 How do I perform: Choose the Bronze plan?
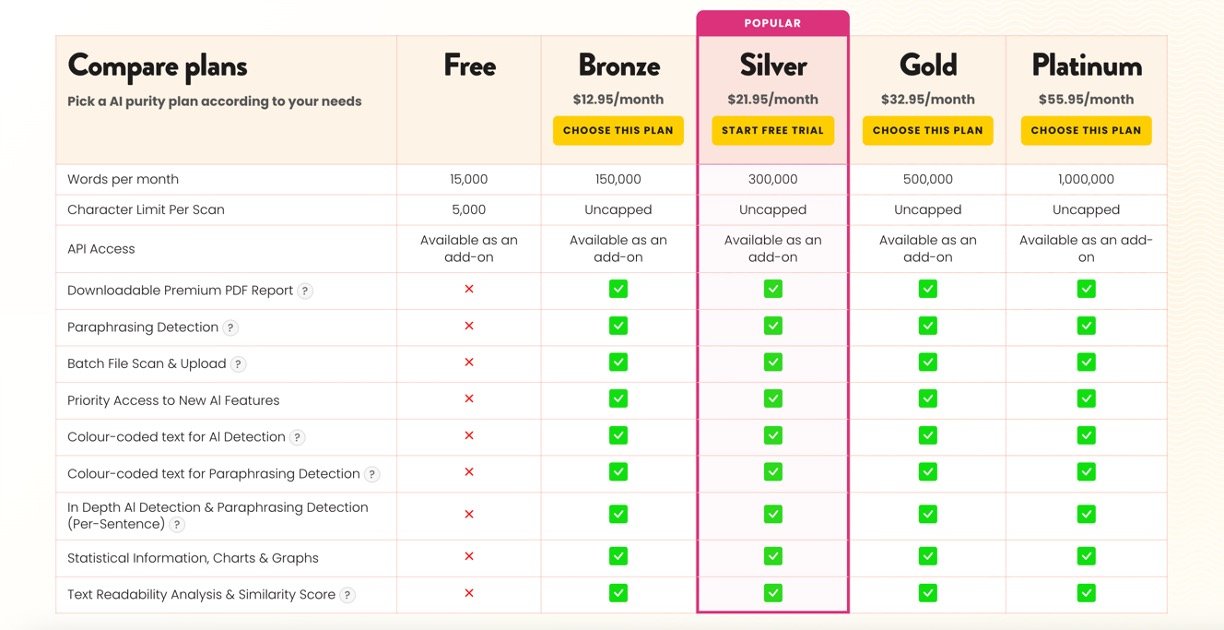[x=618, y=130]
